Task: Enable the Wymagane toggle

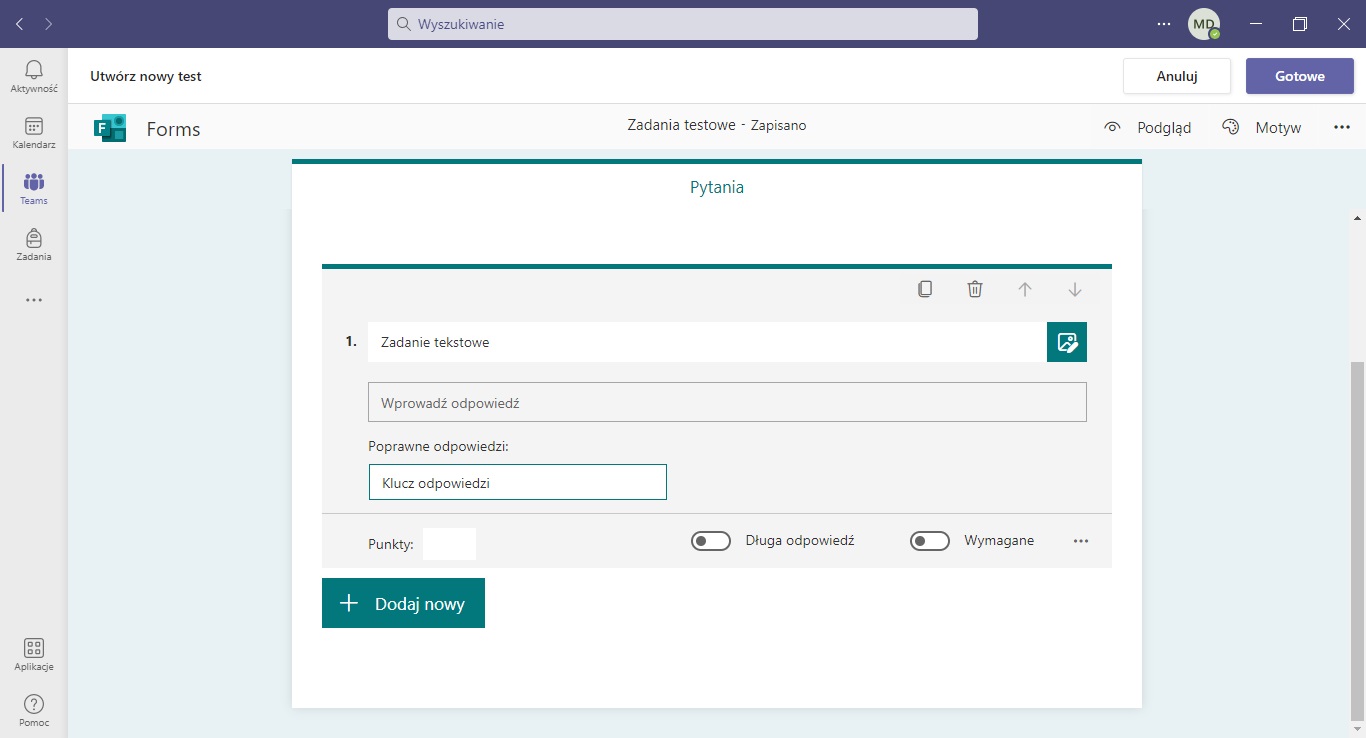Action: tap(929, 541)
